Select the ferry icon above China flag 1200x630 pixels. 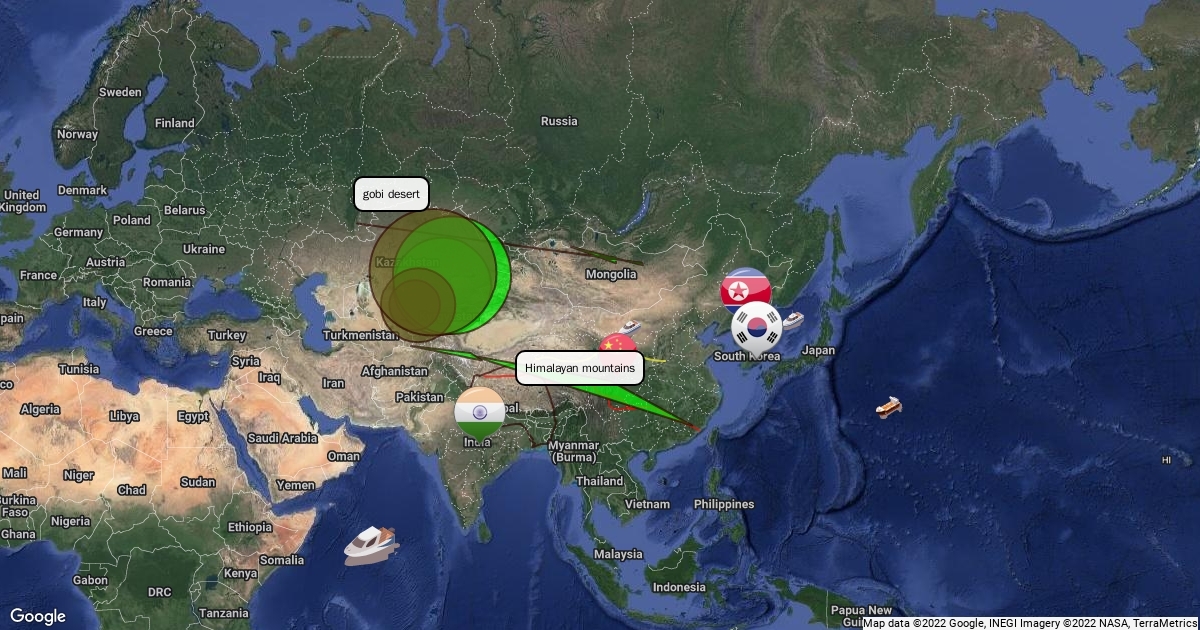[630, 328]
